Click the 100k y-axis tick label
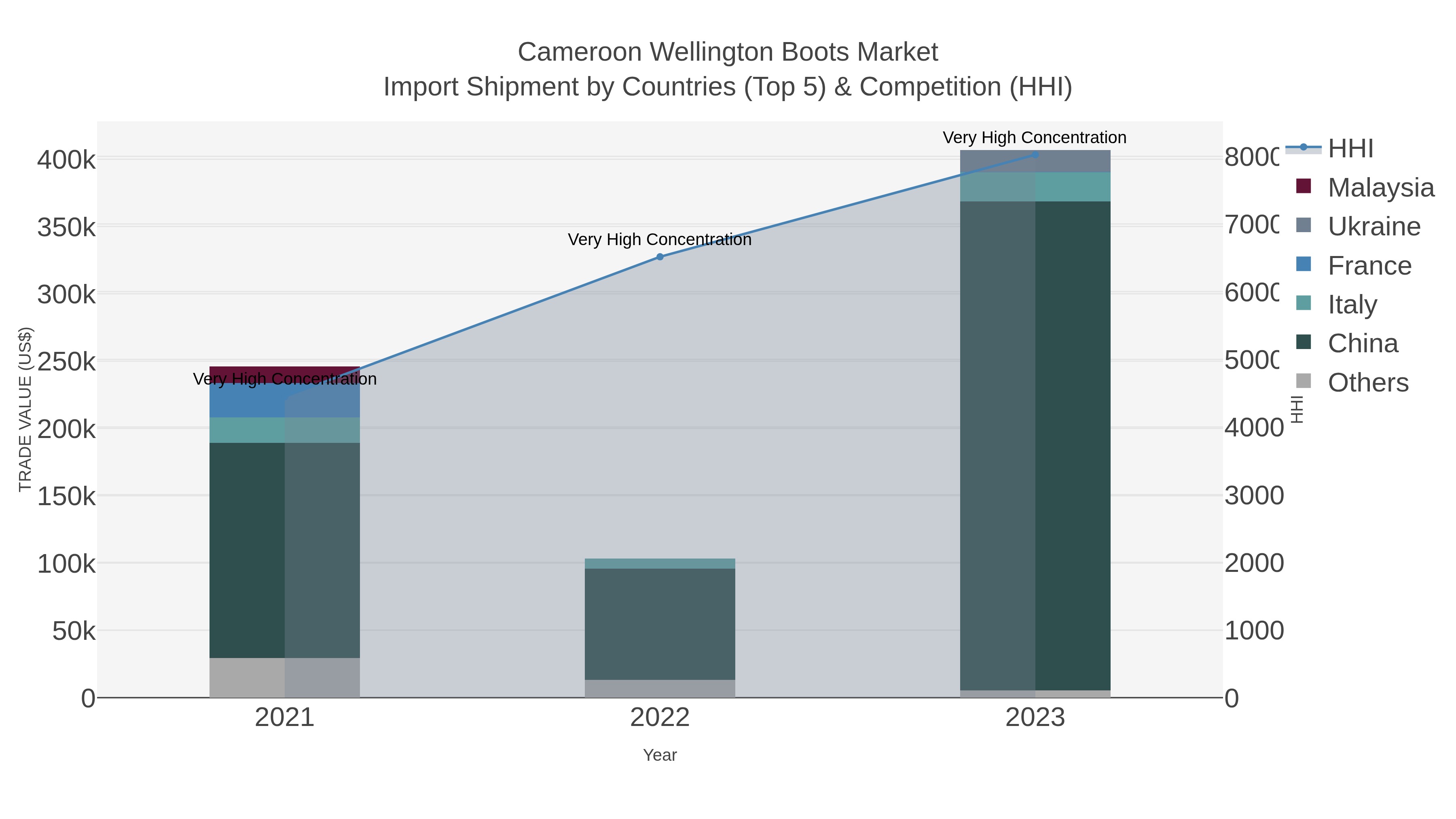This screenshot has width=1456, height=819. (x=67, y=564)
